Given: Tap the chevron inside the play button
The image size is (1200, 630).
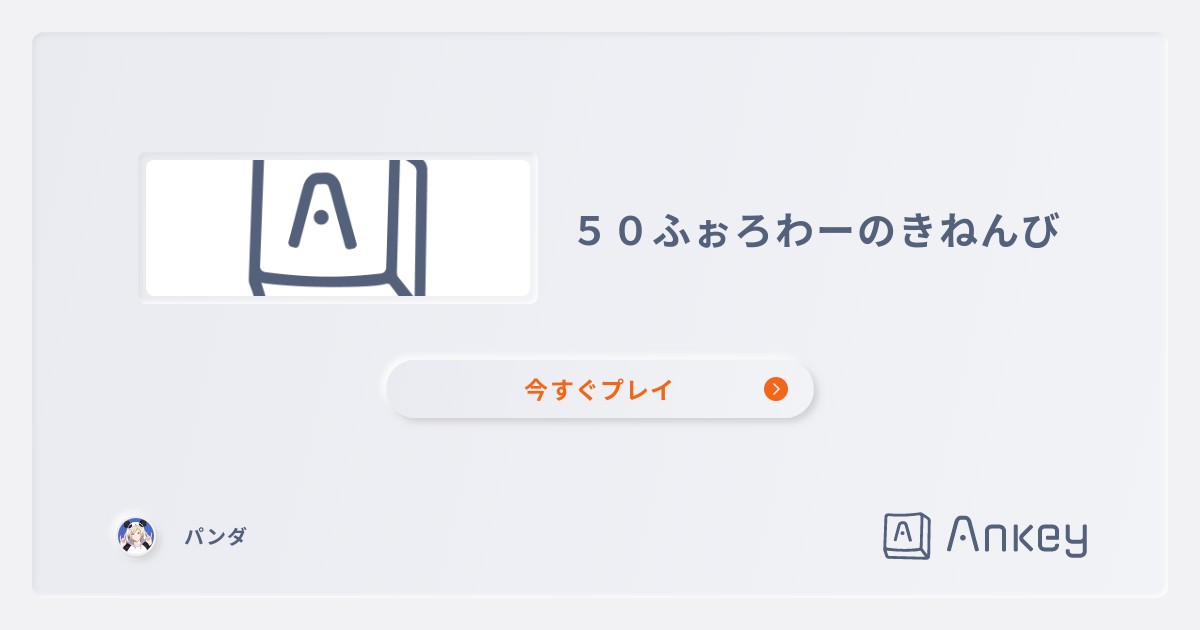Looking at the screenshot, I should [777, 389].
